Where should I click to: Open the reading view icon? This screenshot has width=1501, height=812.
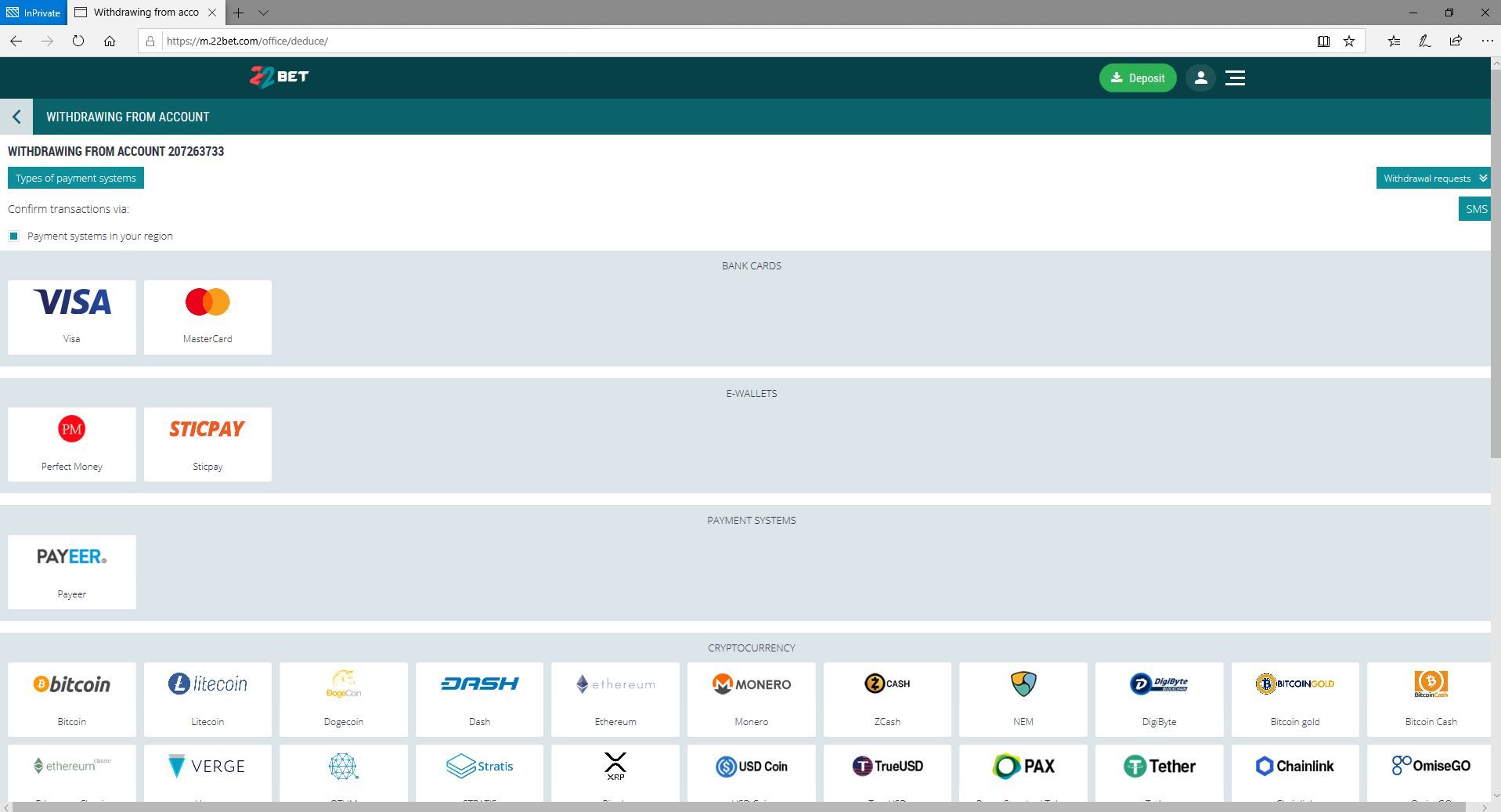1323,41
